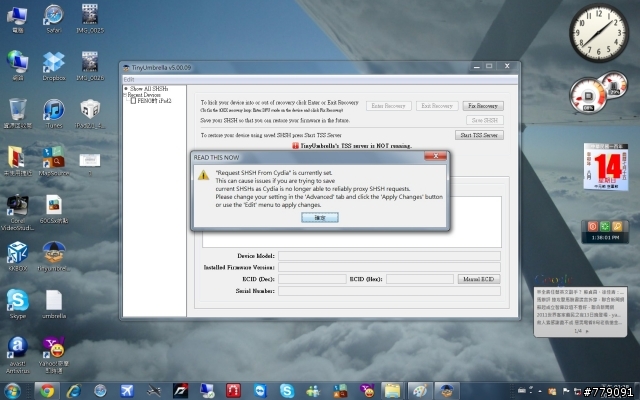Open the Edit menu in TinyUmbrella

coord(129,79)
